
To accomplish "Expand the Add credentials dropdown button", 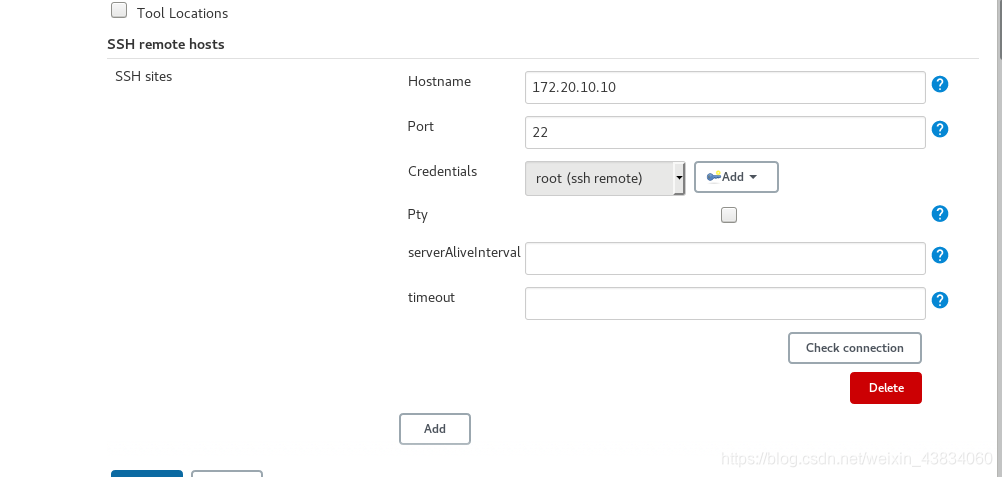I will click(x=736, y=177).
